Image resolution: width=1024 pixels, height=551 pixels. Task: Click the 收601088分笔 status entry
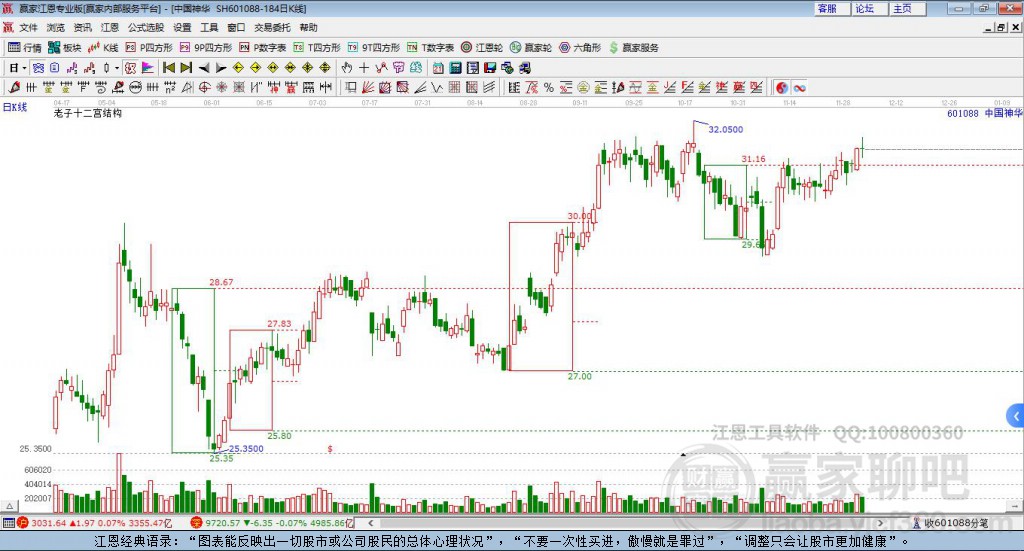pos(950,523)
